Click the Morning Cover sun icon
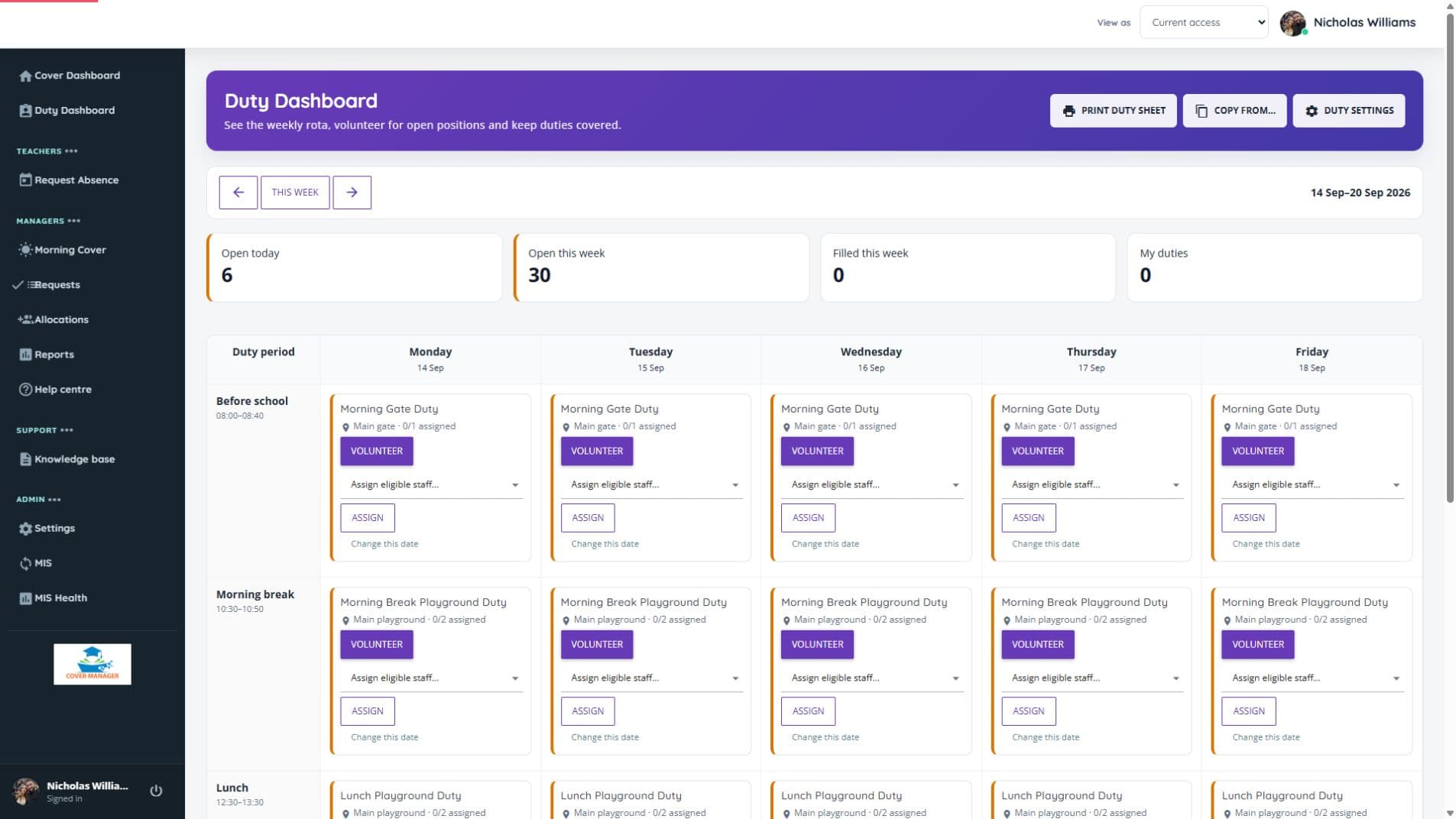Viewport: 1456px width, 819px height. coord(25,250)
